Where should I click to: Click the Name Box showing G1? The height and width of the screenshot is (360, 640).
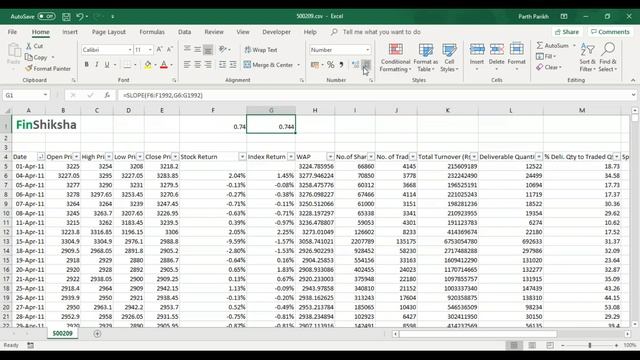26,95
